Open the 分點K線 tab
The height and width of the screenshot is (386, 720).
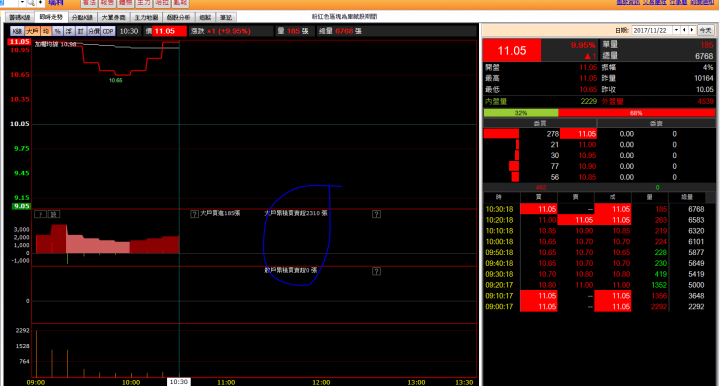82,17
